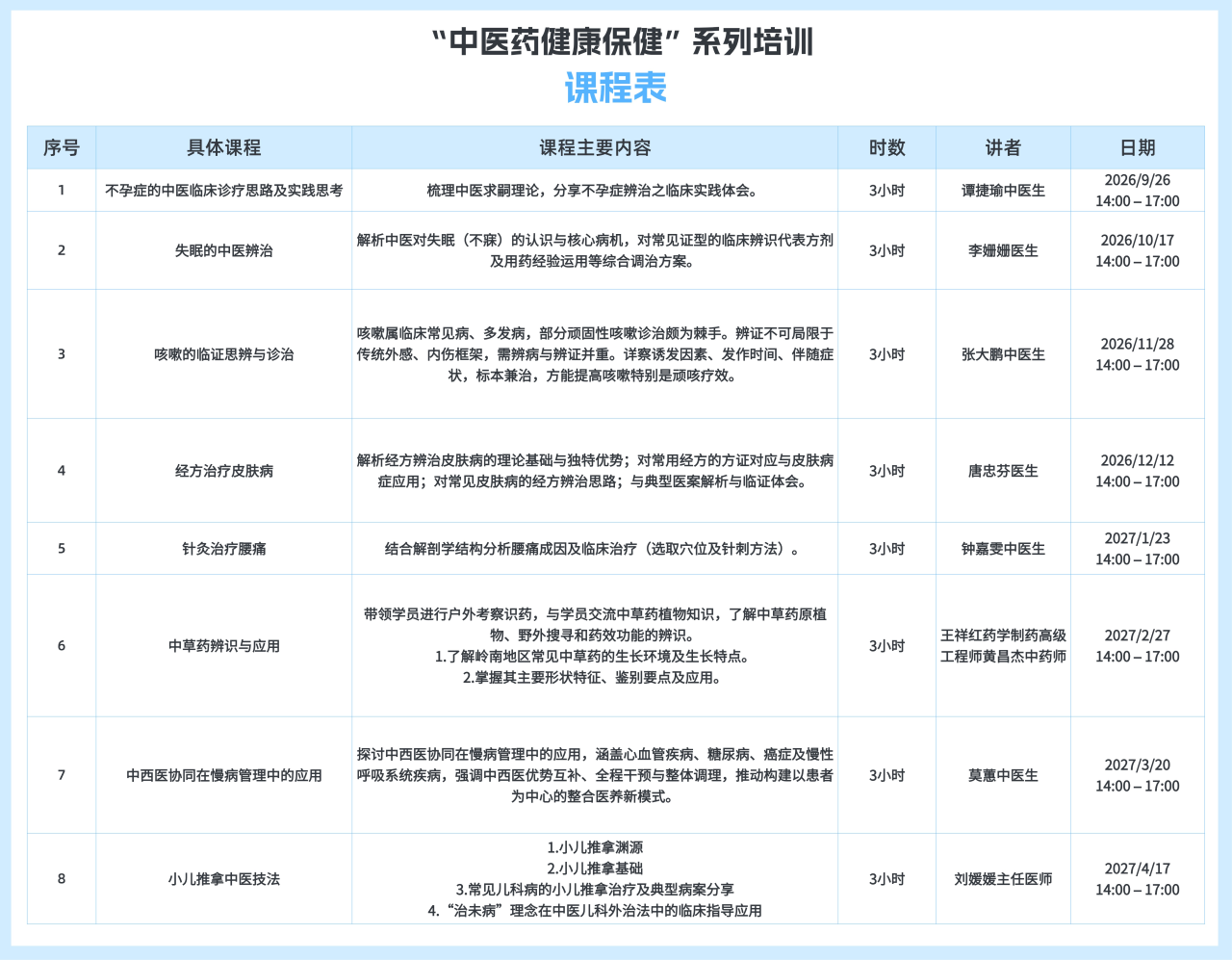
Task: Click the date 2027/3/20 cell
Action: [x=1138, y=775]
